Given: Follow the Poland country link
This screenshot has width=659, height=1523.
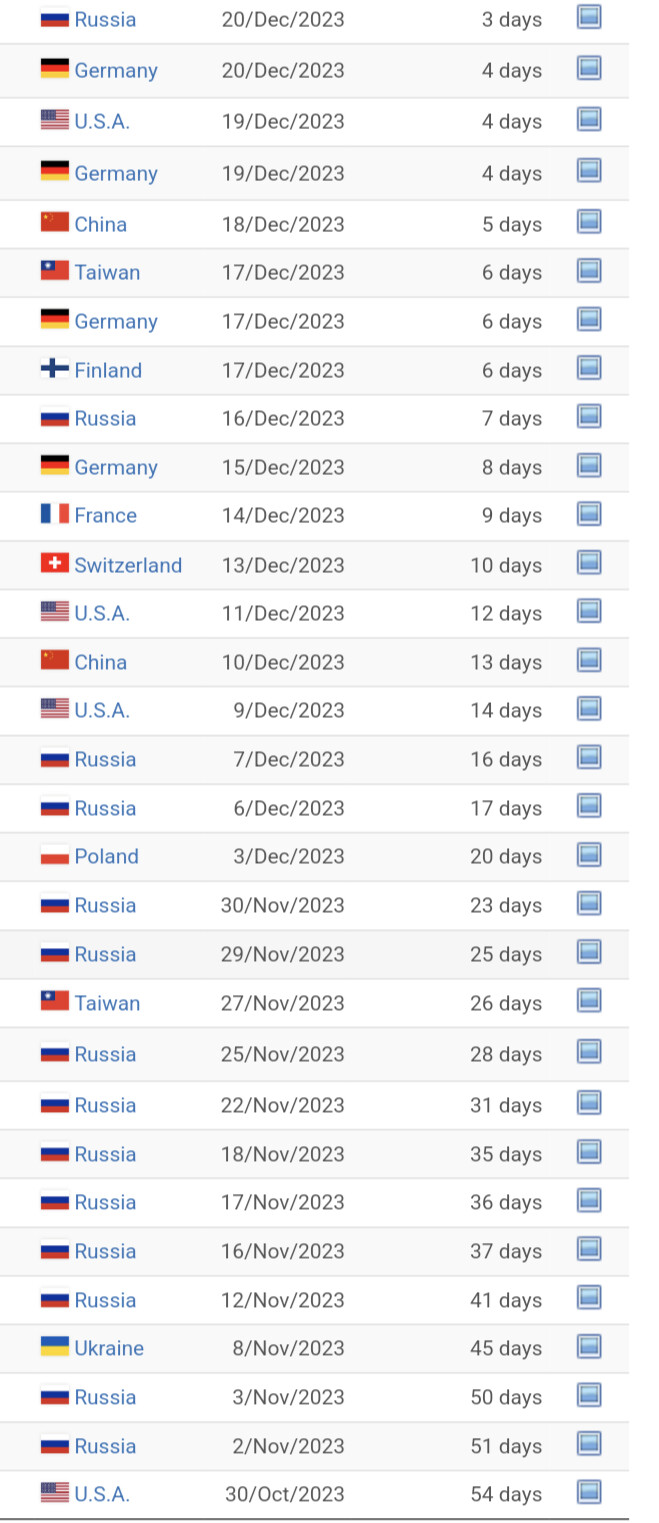Looking at the screenshot, I should pos(106,856).
